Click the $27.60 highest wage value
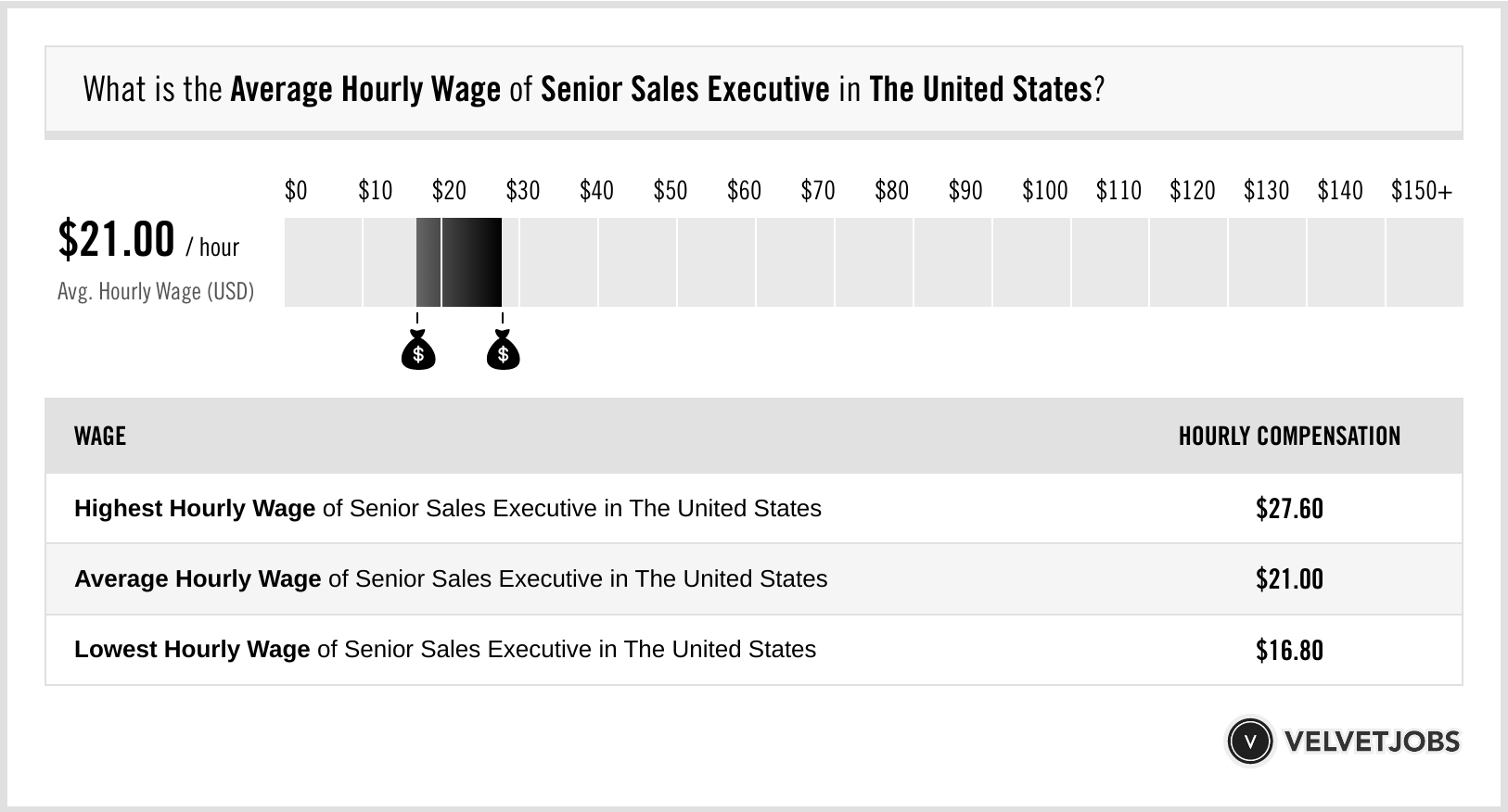Viewport: 1508px width, 812px height. 1289,509
